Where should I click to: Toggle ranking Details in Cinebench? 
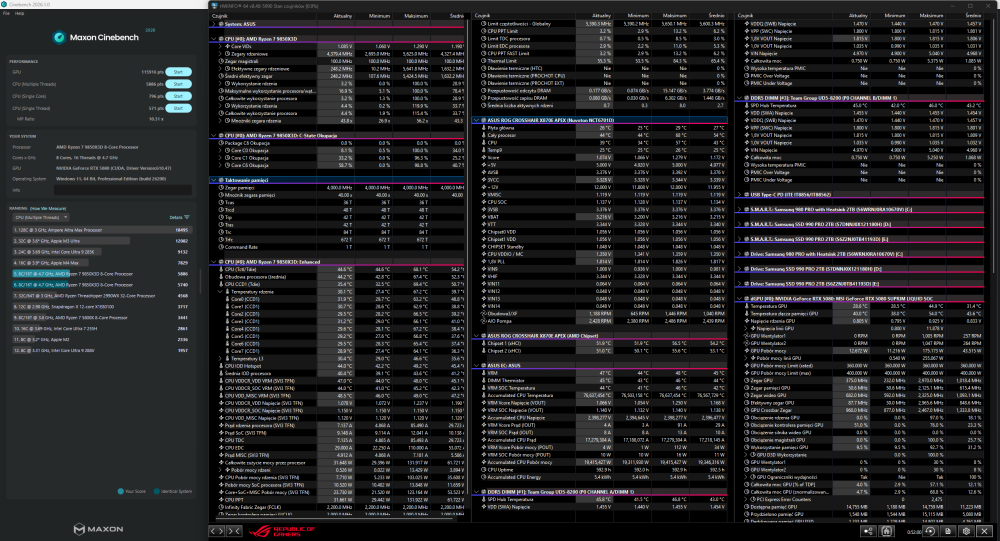(179, 218)
